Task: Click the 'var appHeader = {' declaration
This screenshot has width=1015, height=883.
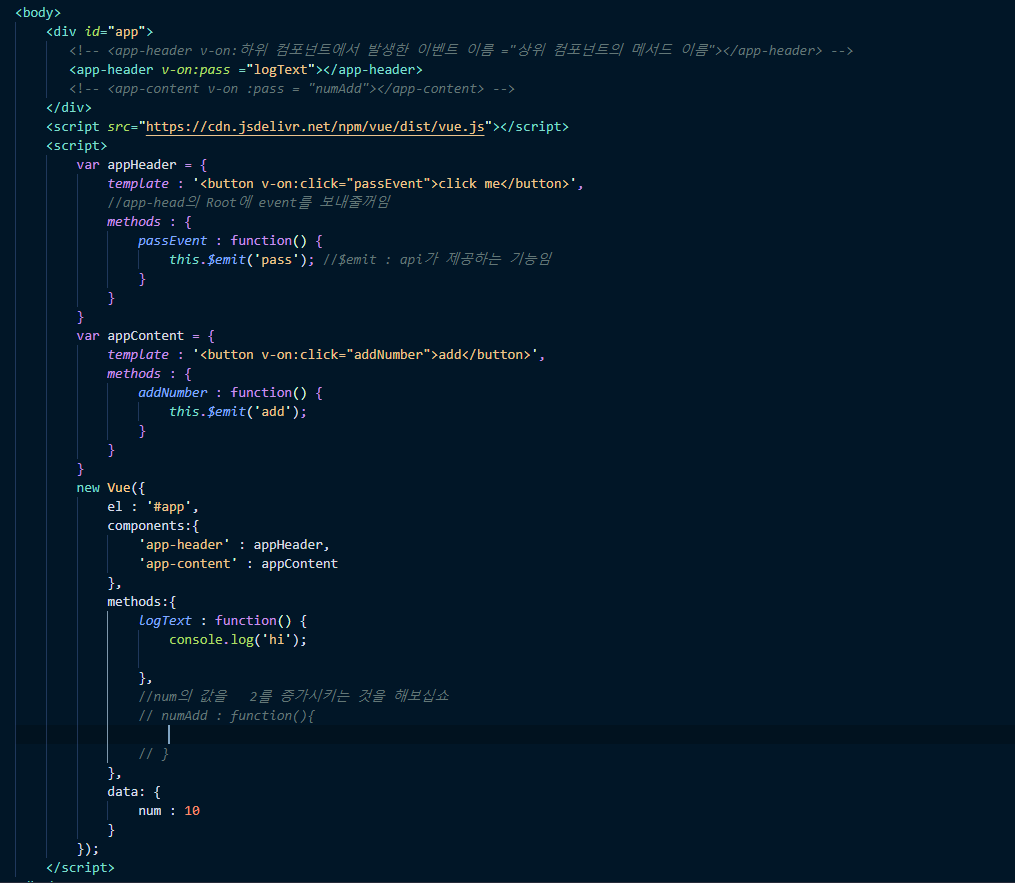Action: [142, 165]
